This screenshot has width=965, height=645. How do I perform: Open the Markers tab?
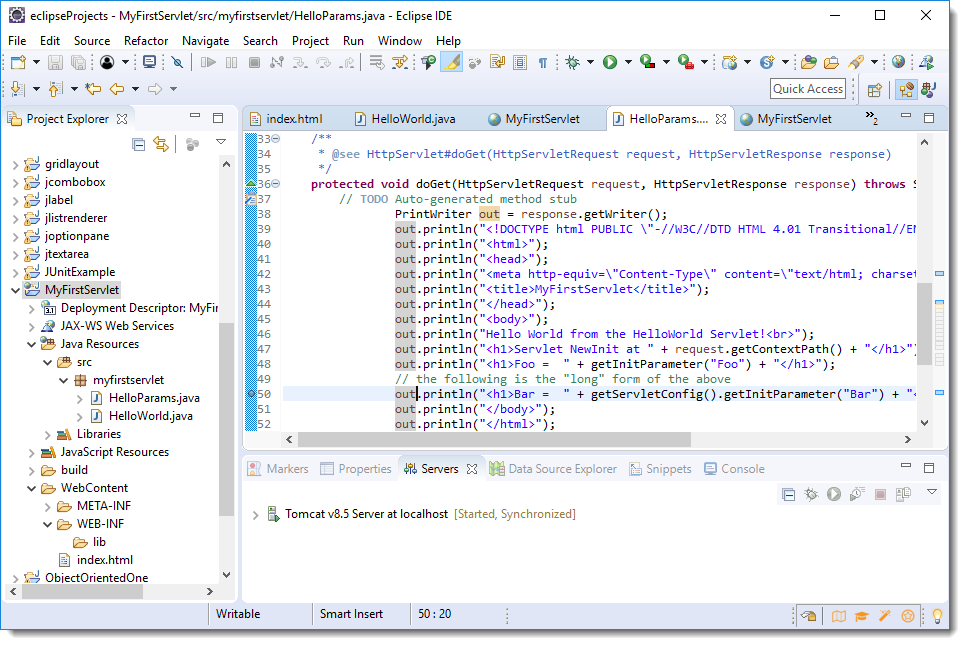[278, 469]
